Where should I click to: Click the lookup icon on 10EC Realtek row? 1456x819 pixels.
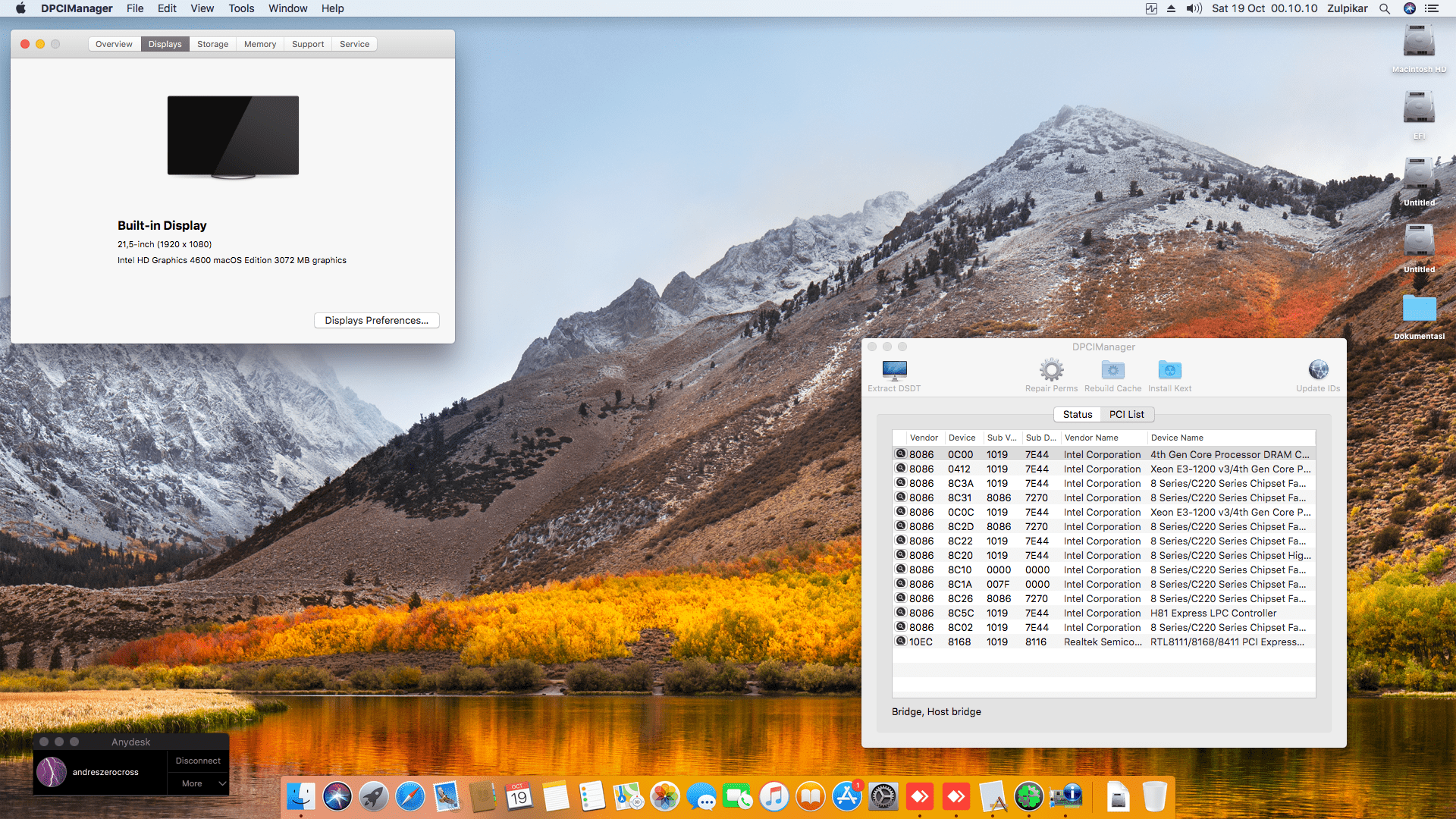click(x=901, y=642)
